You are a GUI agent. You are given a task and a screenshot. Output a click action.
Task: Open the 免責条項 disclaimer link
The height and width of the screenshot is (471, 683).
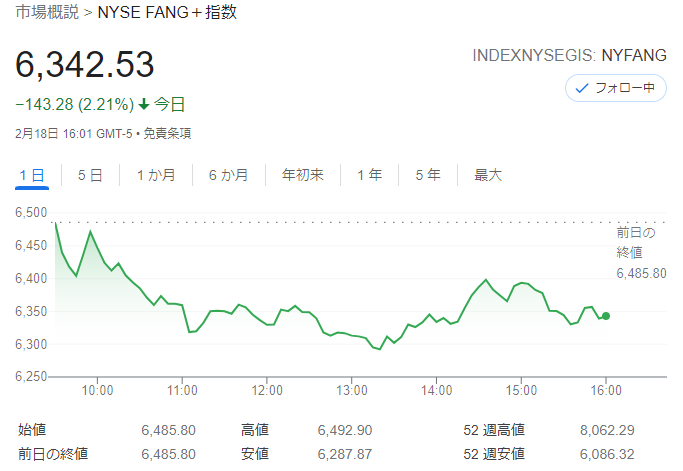167,133
